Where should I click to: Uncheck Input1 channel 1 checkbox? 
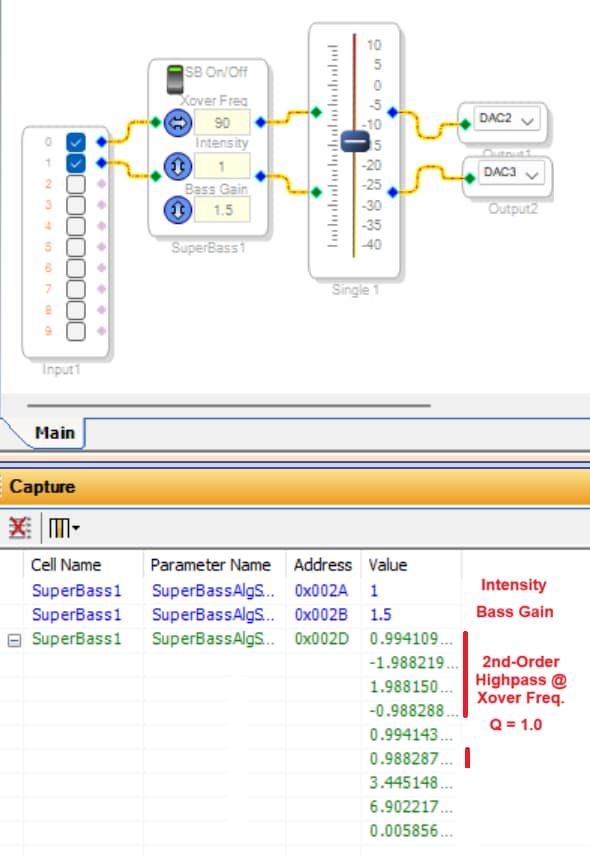pos(75,163)
